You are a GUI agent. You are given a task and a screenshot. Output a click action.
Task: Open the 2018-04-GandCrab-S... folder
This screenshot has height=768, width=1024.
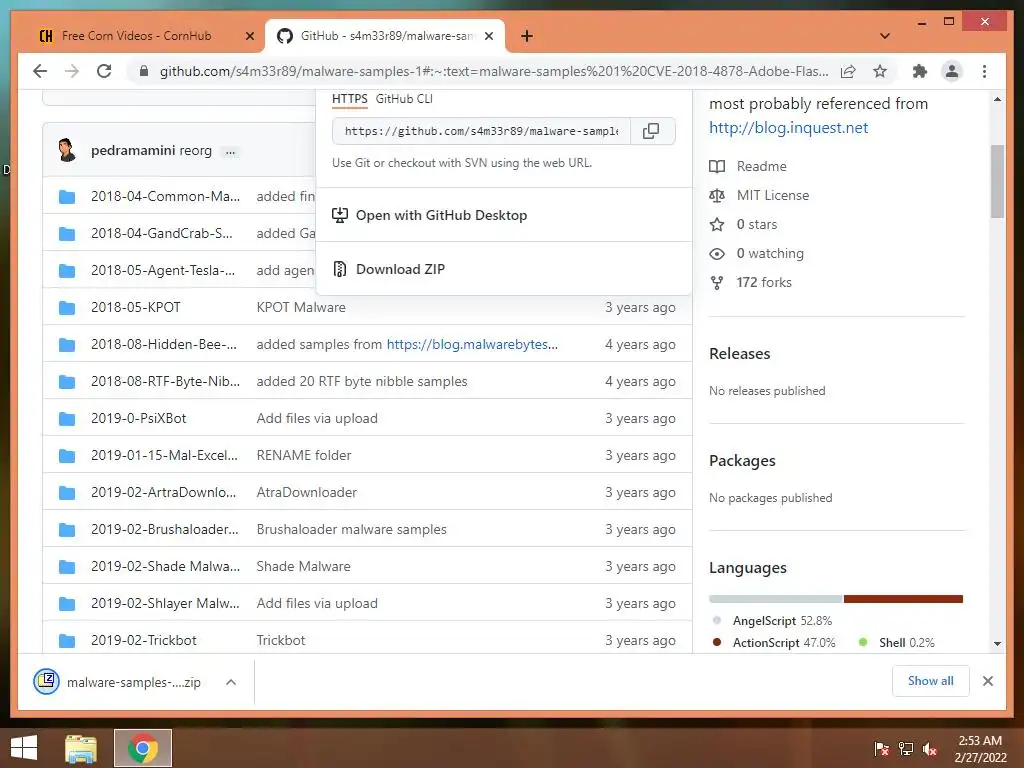pos(162,233)
